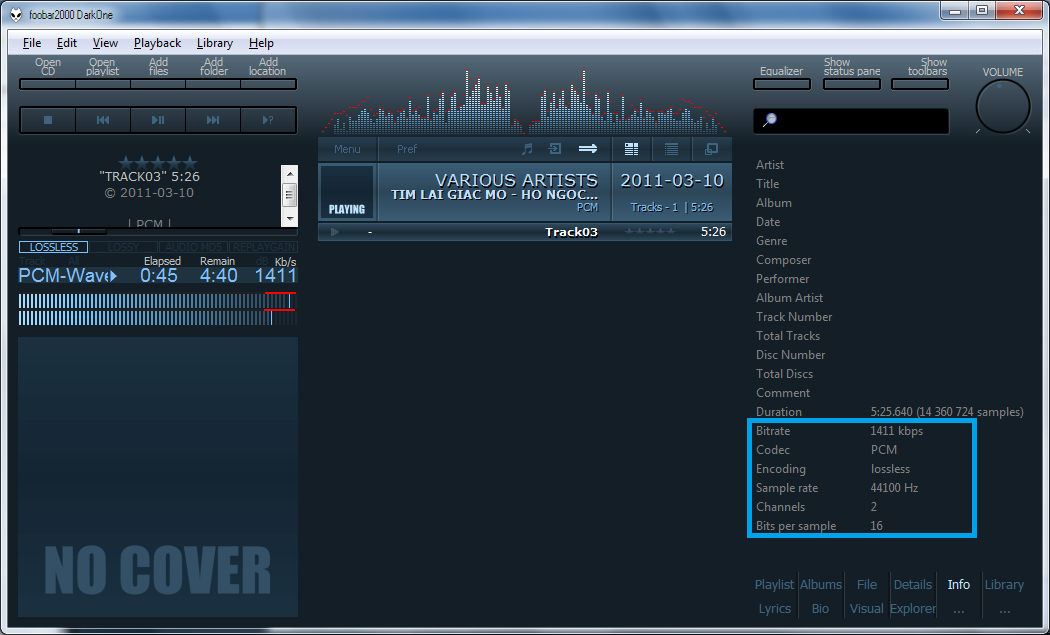Rate Track03 using the playlist row stars
Screen dimensions: 1050x635
[x=650, y=232]
